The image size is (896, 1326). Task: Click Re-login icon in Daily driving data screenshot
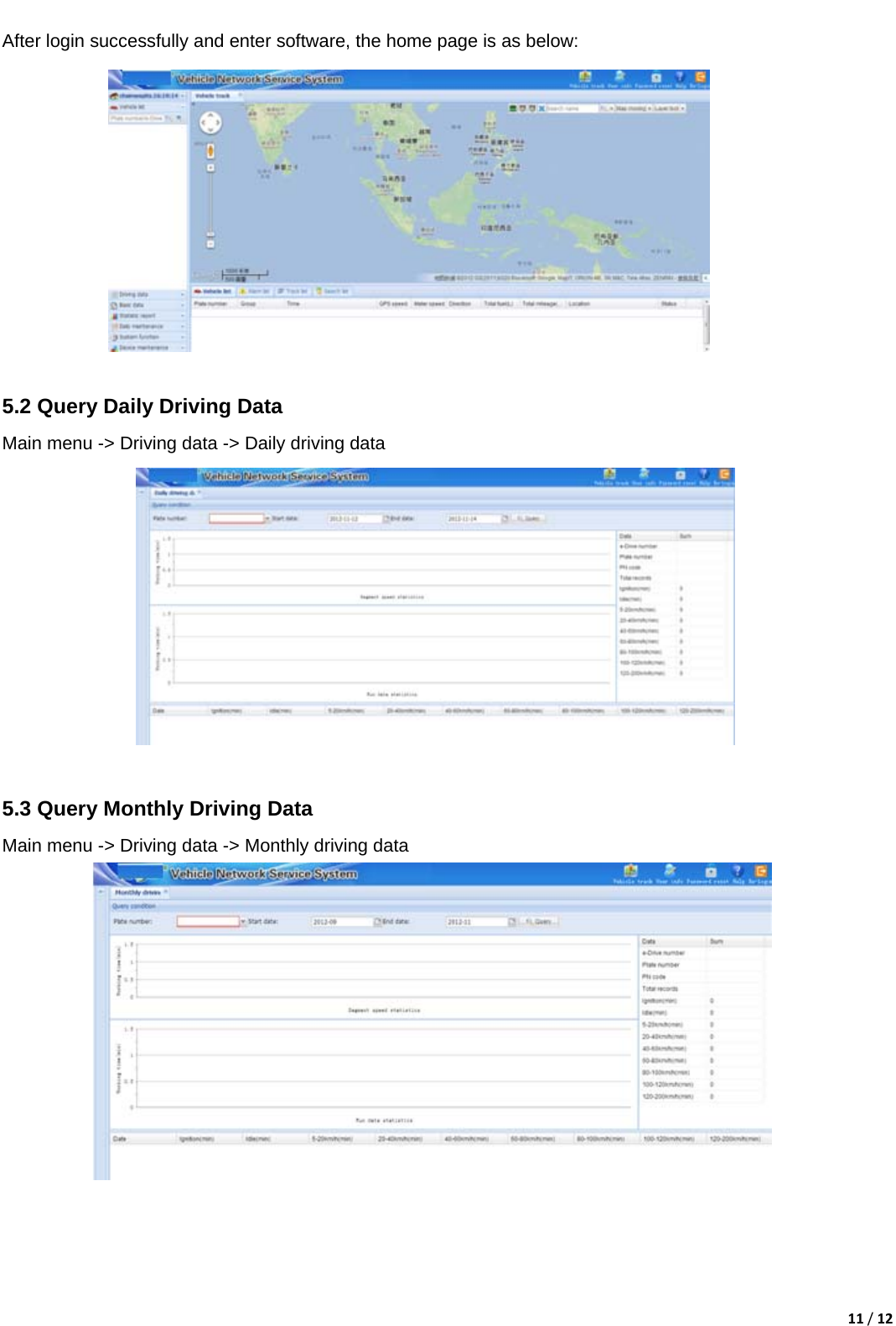tap(725, 475)
